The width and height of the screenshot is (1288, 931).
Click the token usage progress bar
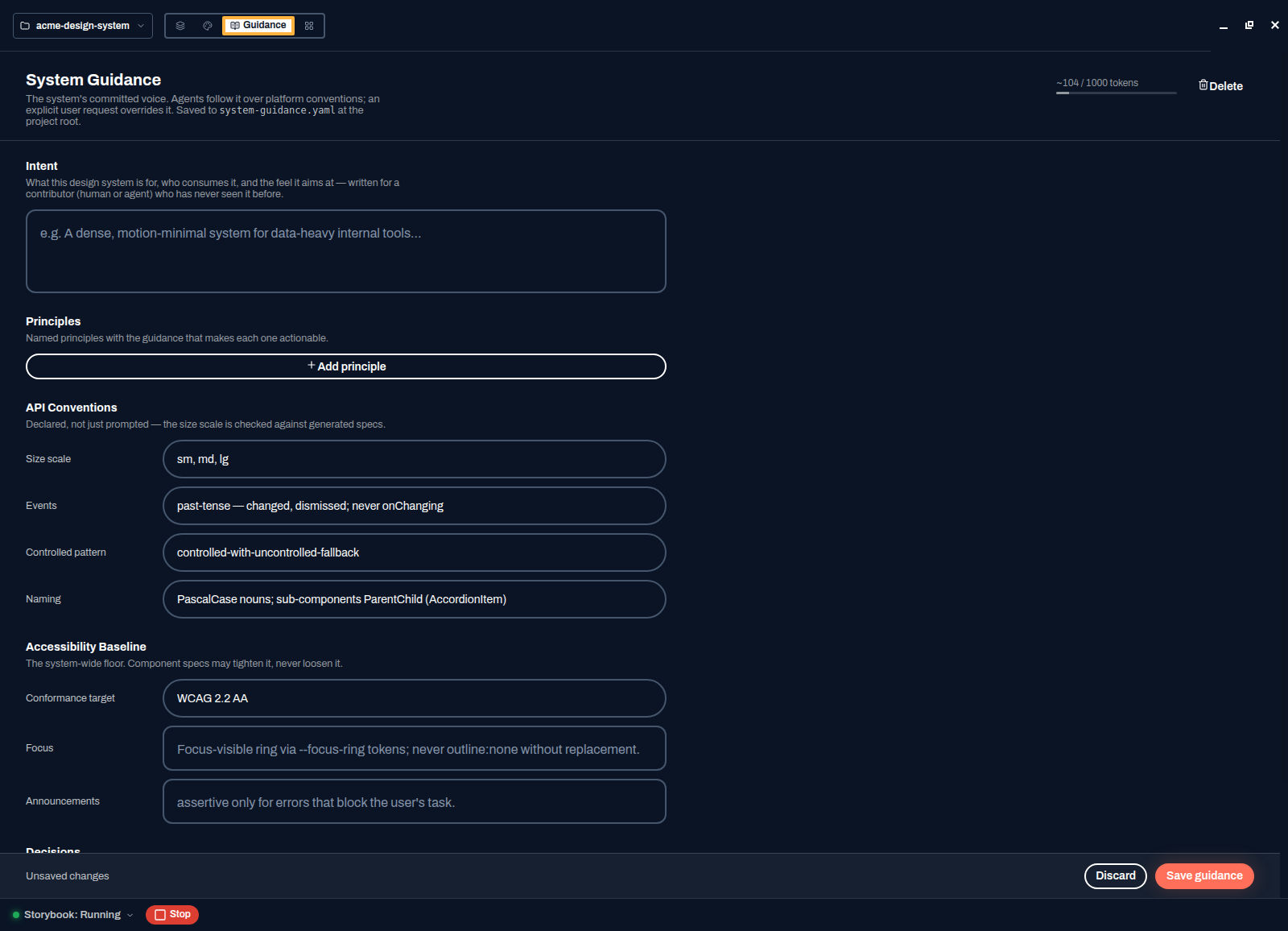[x=1117, y=93]
